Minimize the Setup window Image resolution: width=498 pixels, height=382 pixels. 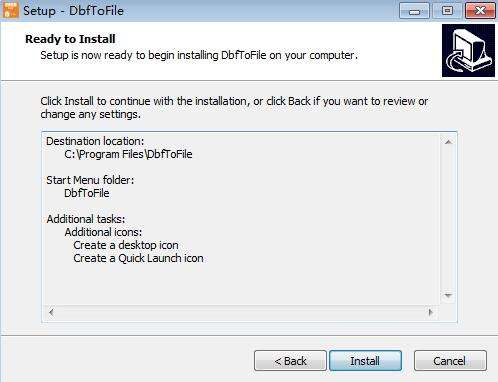(414, 11)
